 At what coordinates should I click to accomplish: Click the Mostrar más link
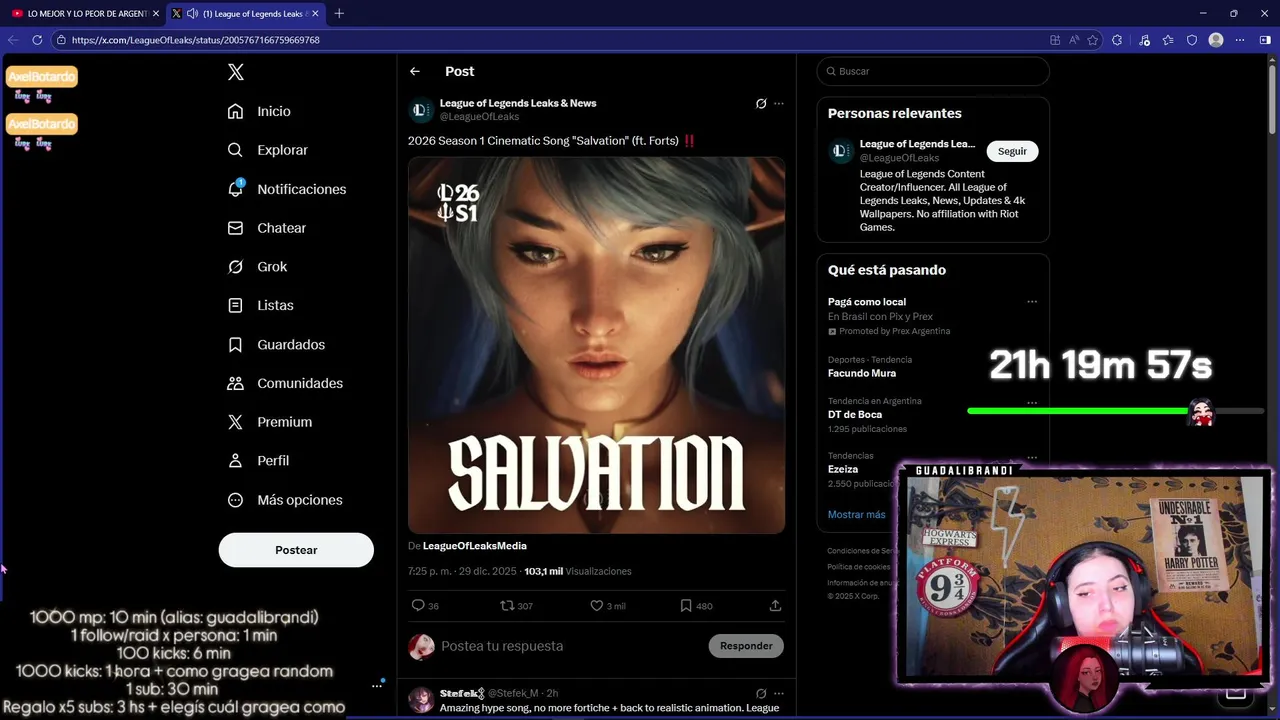coord(856,514)
